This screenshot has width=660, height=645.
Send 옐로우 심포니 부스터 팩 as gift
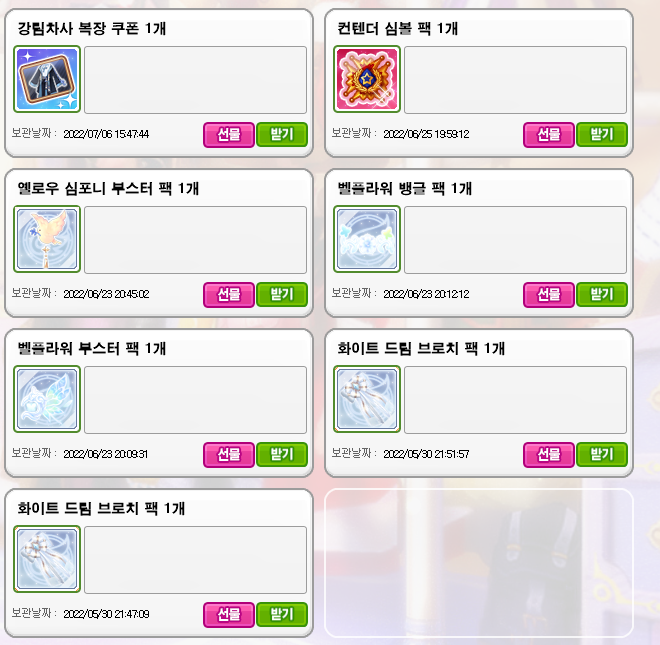(x=229, y=295)
